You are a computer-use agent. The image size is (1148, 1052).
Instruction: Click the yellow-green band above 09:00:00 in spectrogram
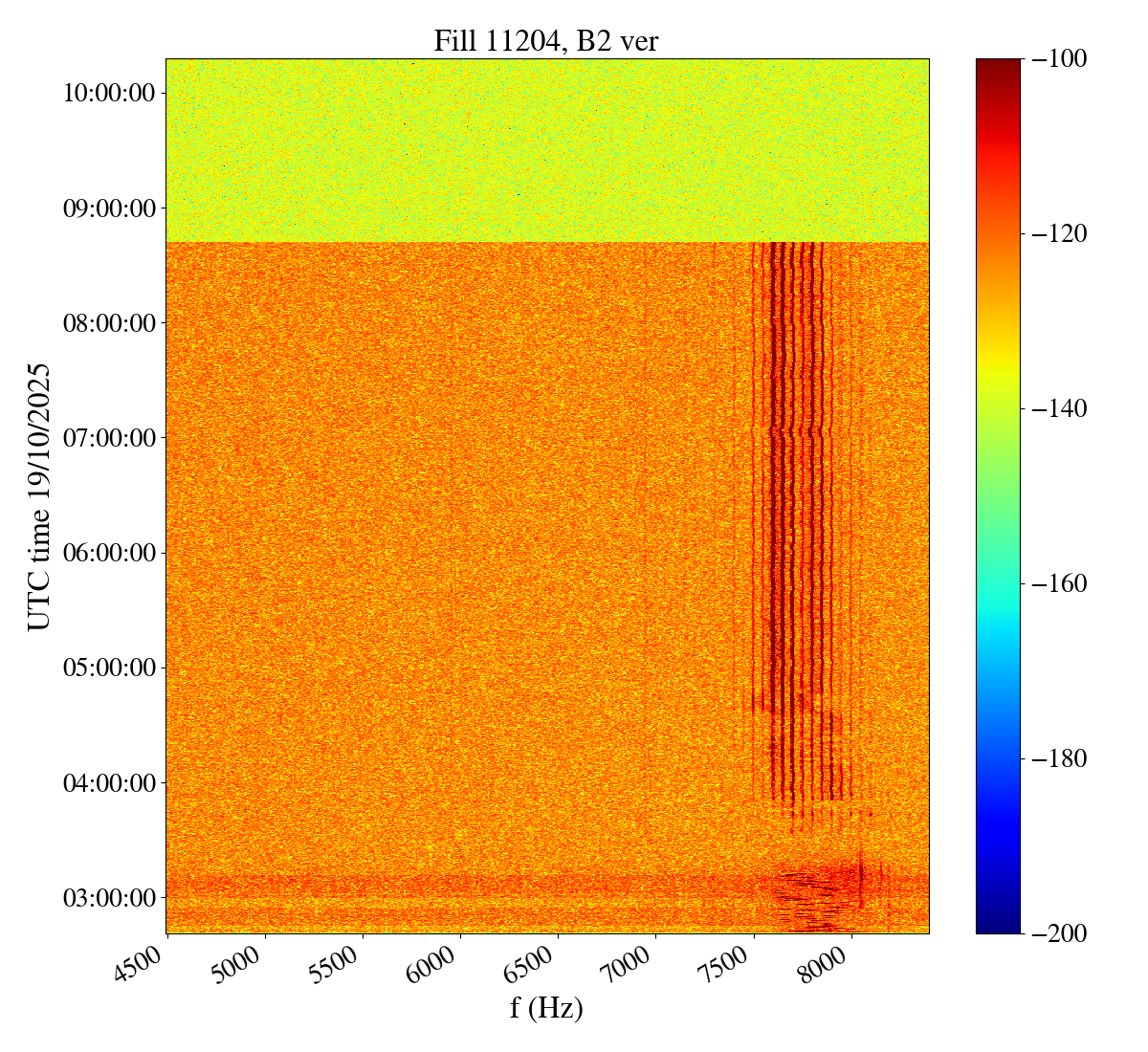coord(546,153)
